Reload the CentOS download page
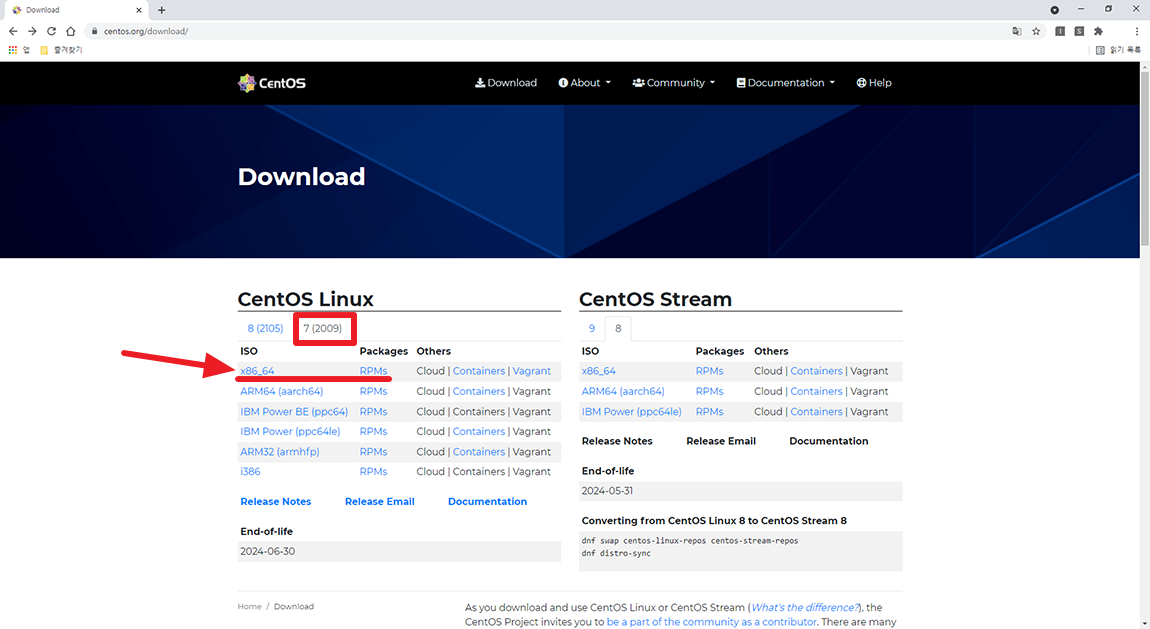1150x629 pixels. (x=51, y=32)
